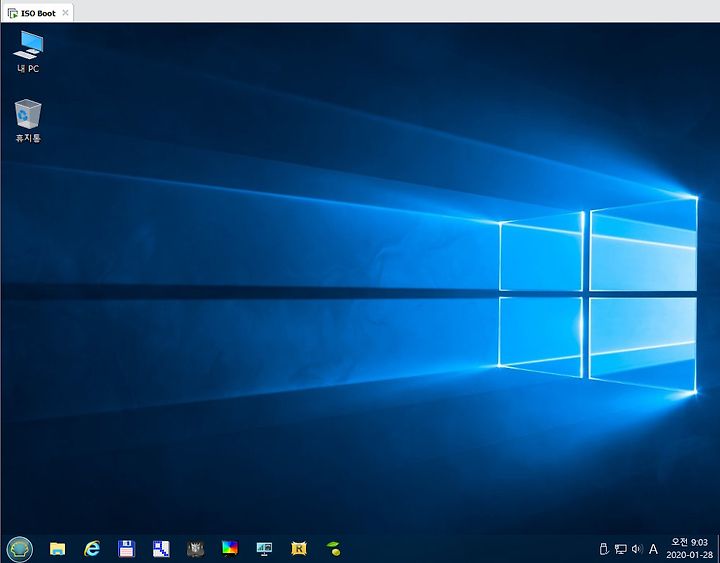Screen dimensions: 720x563
Task: Close the ISO Boot tab
Action: coord(65,13)
